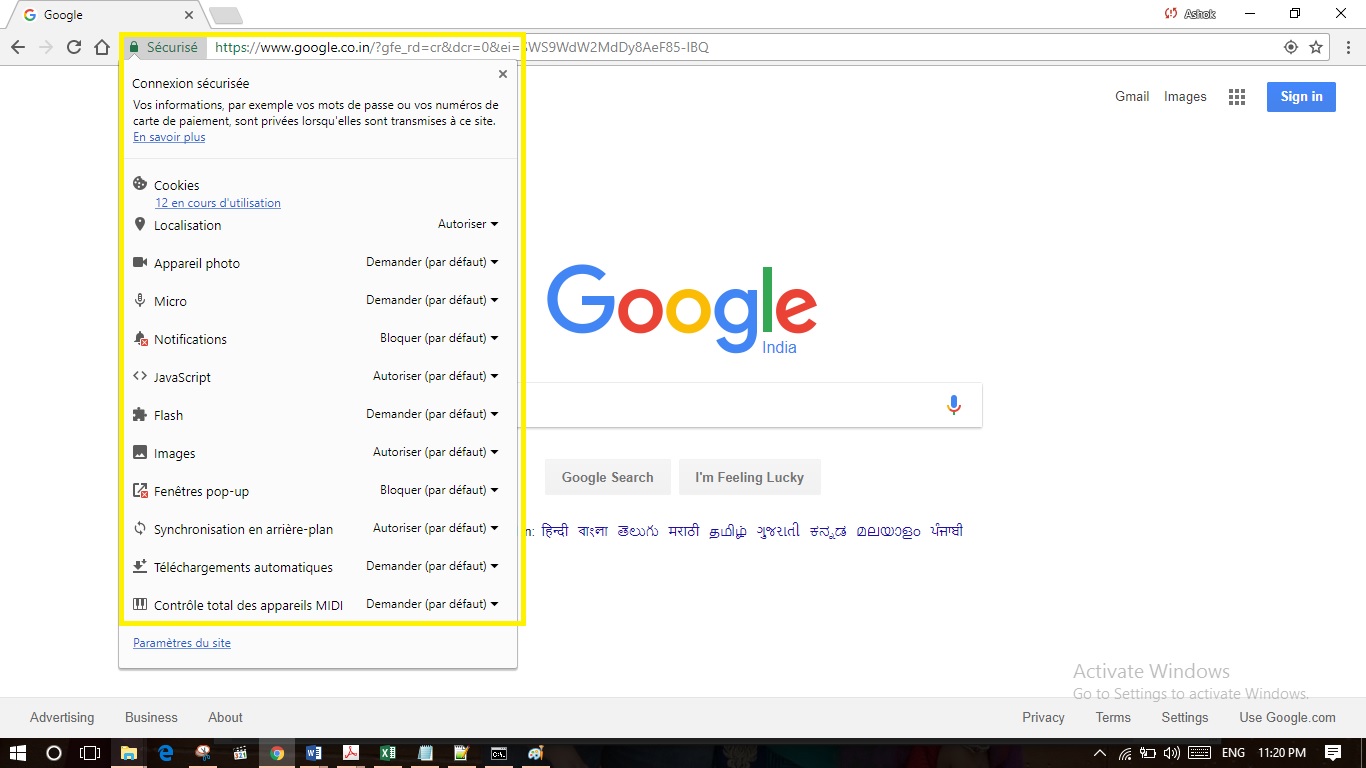
Task: Open the Advertising footer link
Action: [x=62, y=717]
